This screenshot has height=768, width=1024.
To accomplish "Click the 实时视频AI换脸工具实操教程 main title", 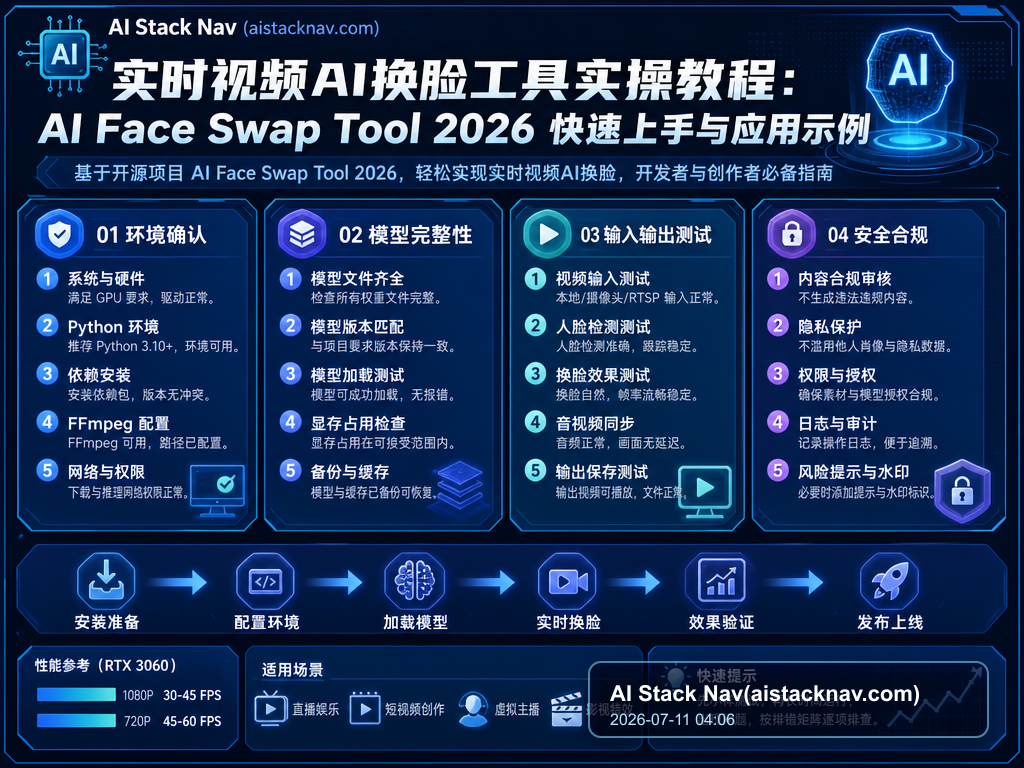I will click(x=454, y=80).
